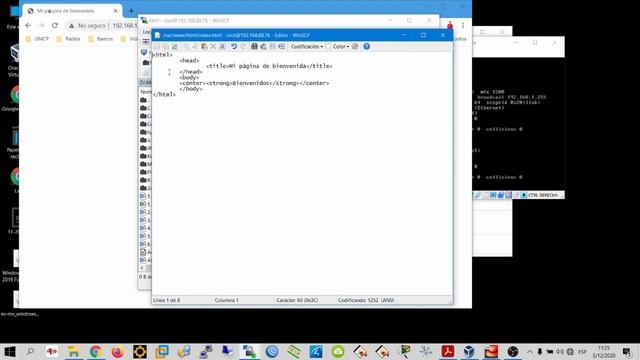Open Adobe Acrobat from the taskbar
Viewport: 640px width, 360px height.
(448, 351)
